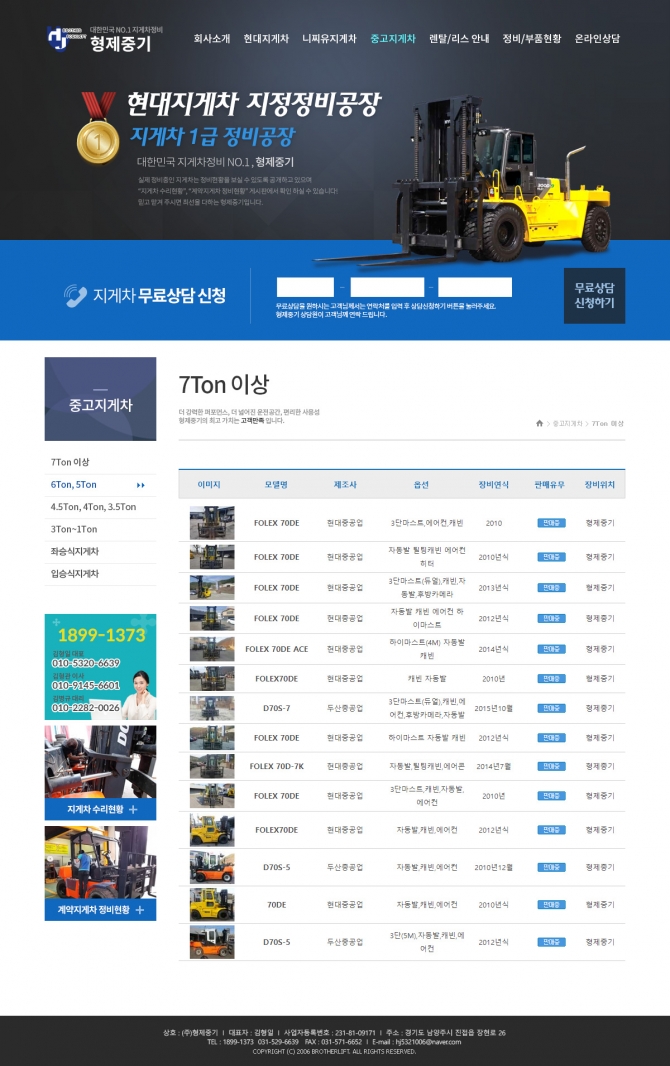Click the 판매중 badge in the 70DE 현대중공업 row
Viewport: 670px width, 1066px height.
click(551, 905)
